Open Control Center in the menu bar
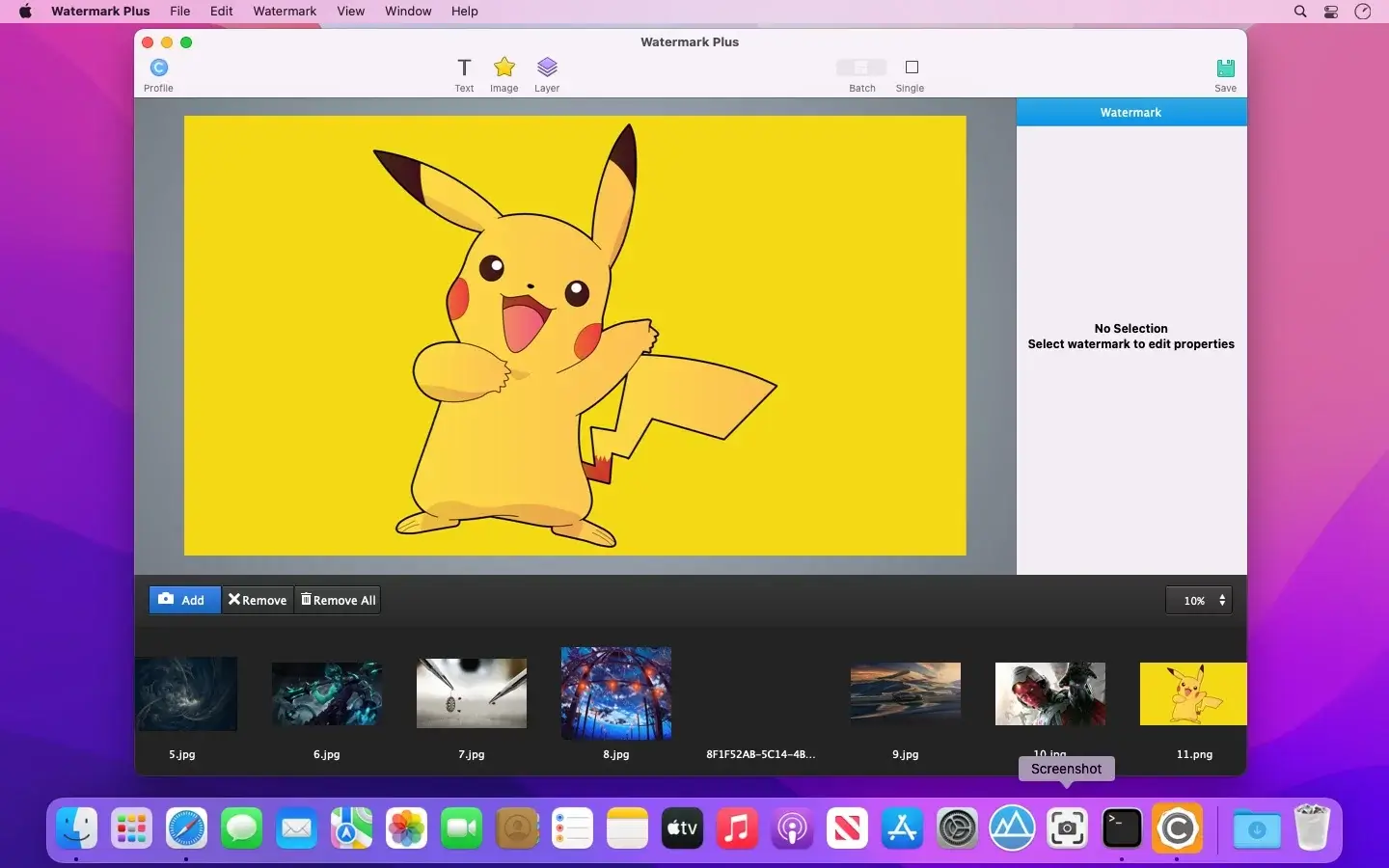Screen dimensions: 1389x868 click(x=1331, y=12)
